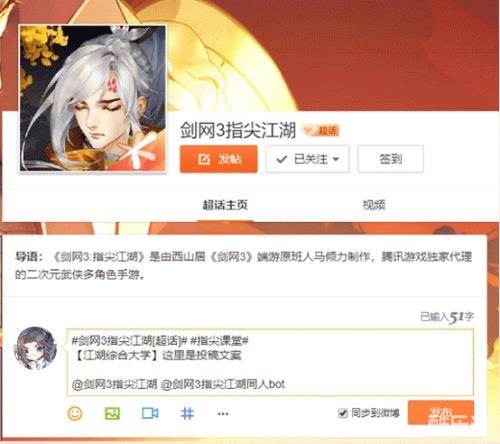This screenshot has width=500, height=444.
Task: Open the silver-haired character cover image
Action: point(93,98)
